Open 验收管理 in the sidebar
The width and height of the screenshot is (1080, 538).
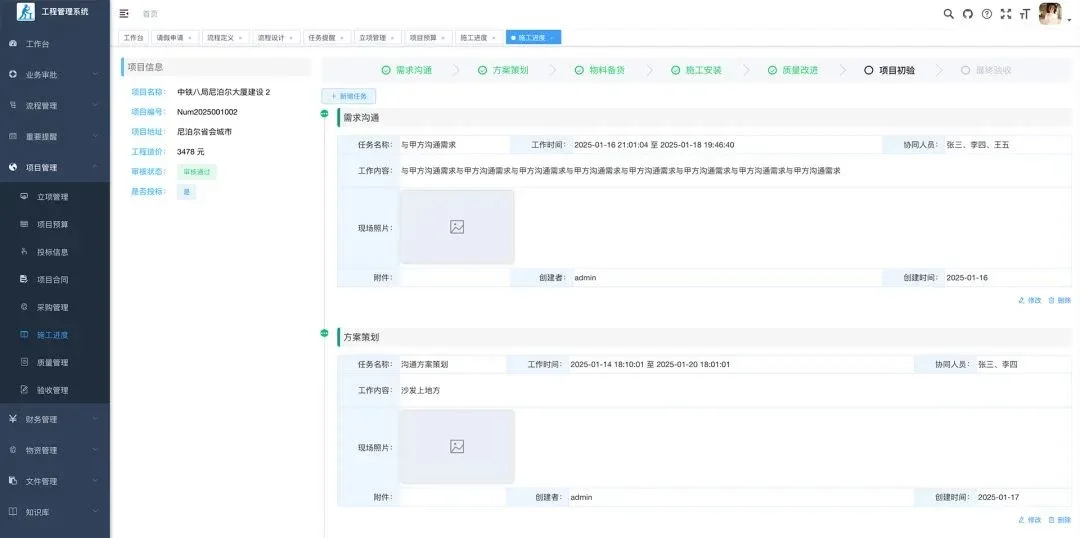tap(54, 390)
